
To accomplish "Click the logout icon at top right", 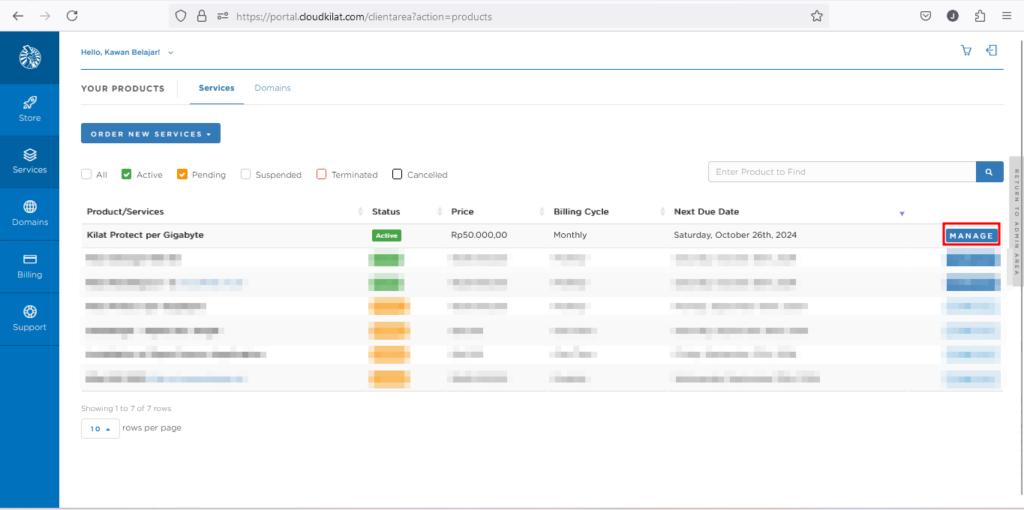I will 991,51.
